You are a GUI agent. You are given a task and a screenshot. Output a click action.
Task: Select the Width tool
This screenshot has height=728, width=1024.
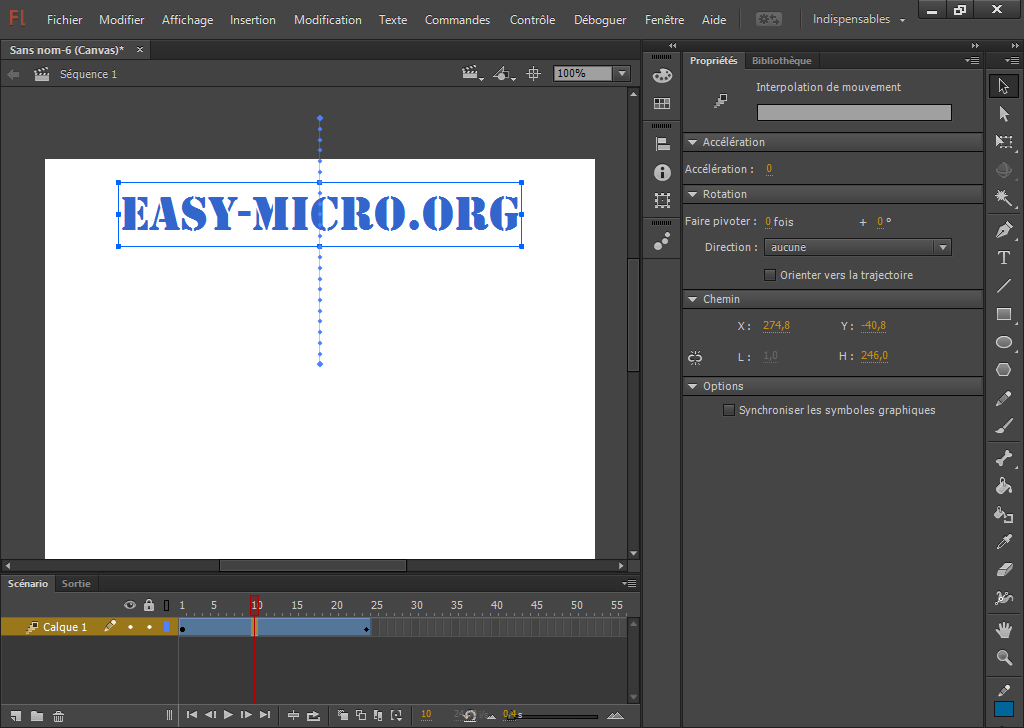[1004, 597]
